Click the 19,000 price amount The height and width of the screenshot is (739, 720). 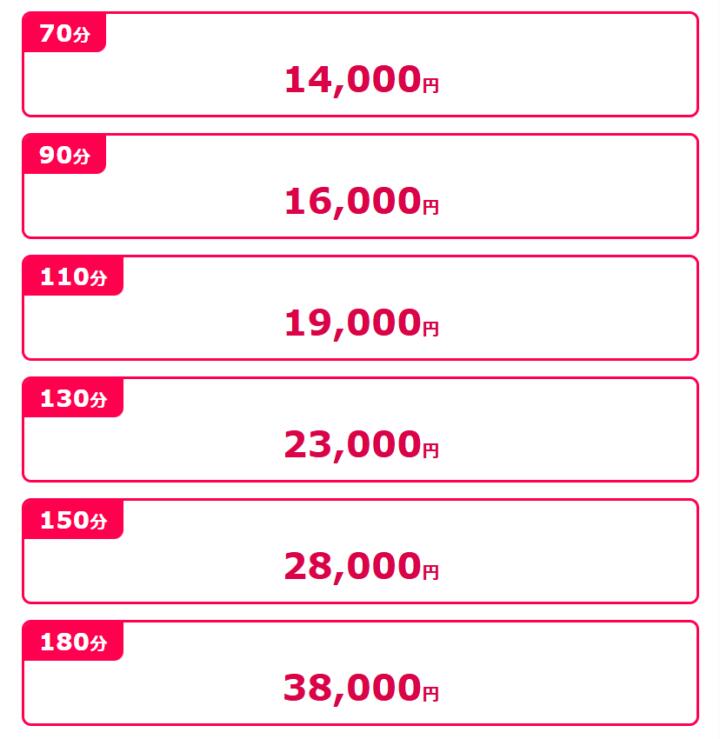(351, 324)
